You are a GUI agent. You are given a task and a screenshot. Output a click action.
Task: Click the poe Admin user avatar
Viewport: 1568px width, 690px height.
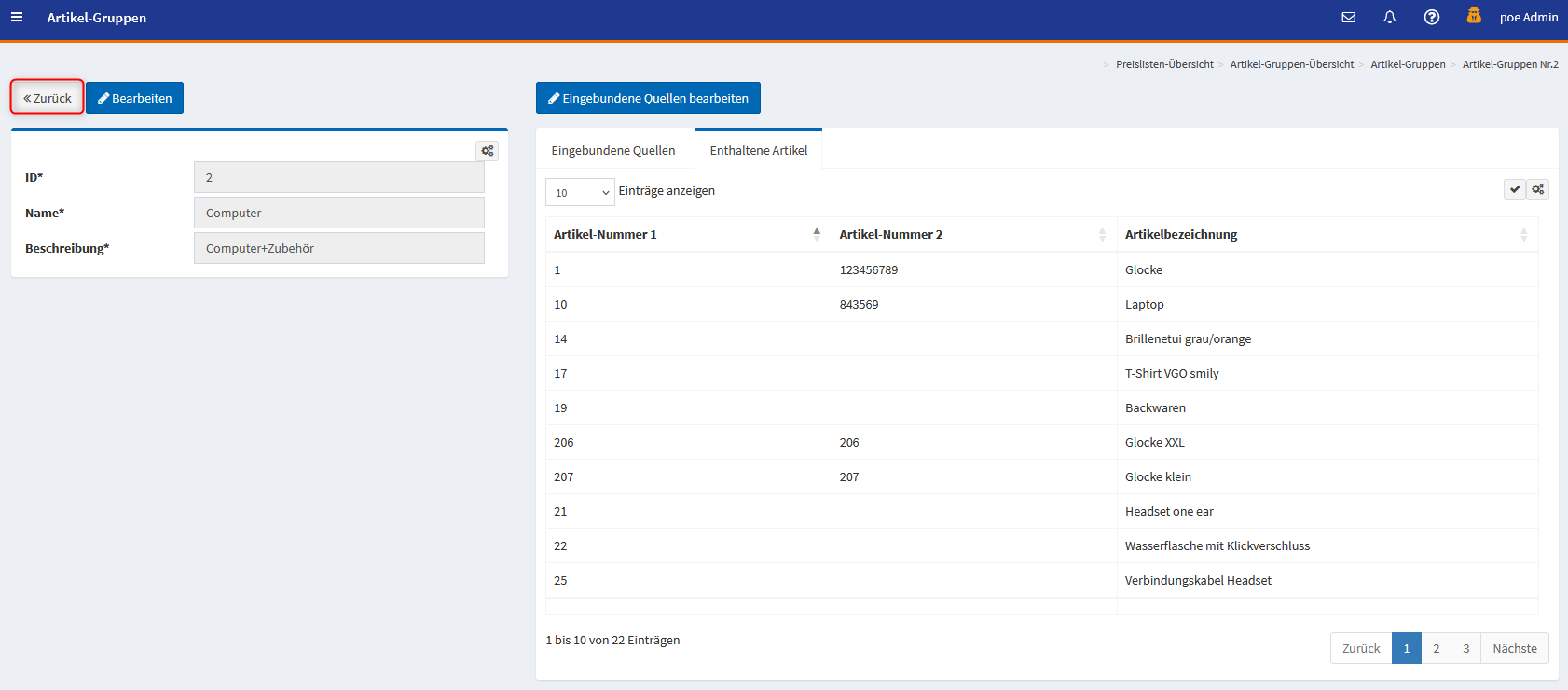coord(1474,16)
